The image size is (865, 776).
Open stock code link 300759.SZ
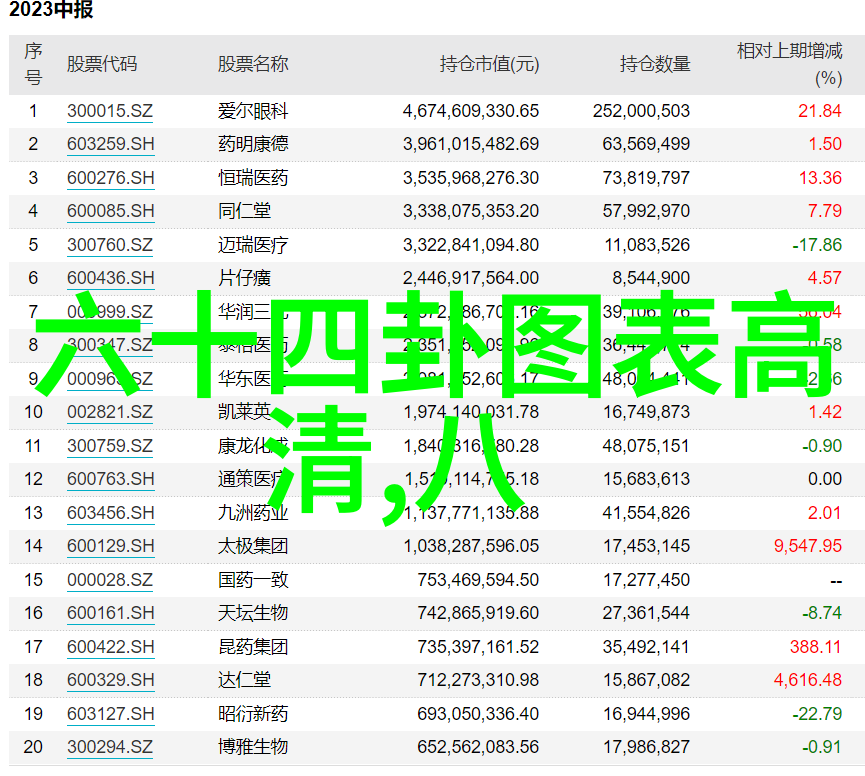coord(110,446)
